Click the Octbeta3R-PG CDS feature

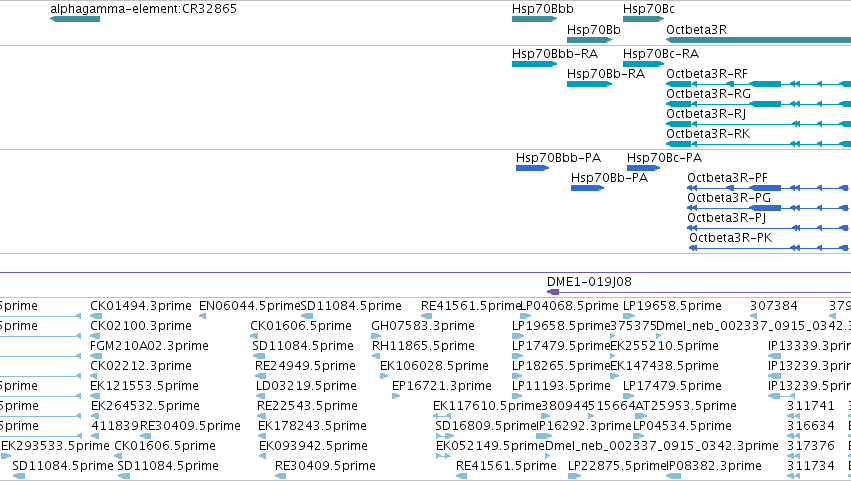click(x=769, y=208)
